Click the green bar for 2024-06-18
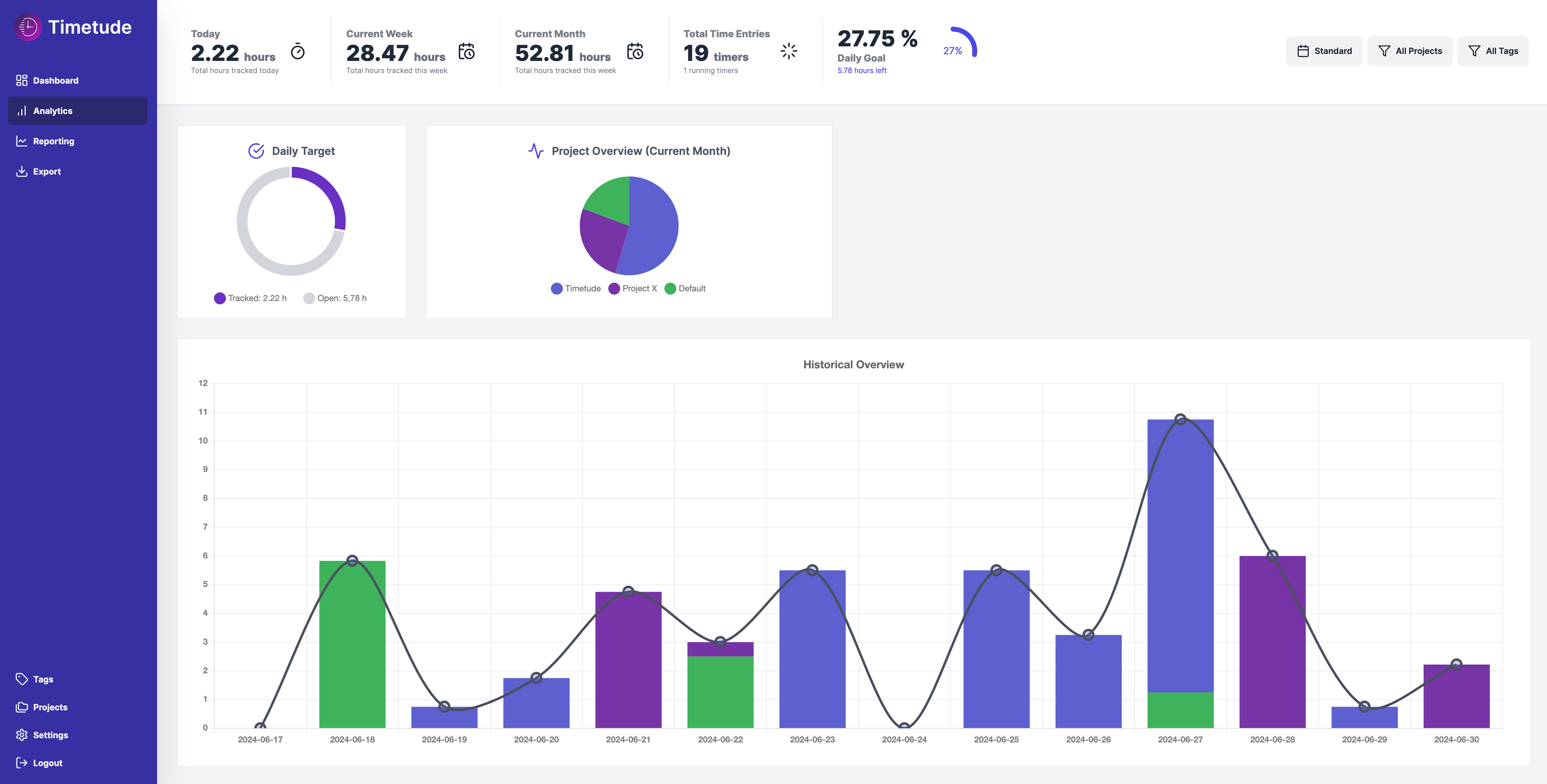Viewport: 1547px width, 784px height. [x=352, y=644]
